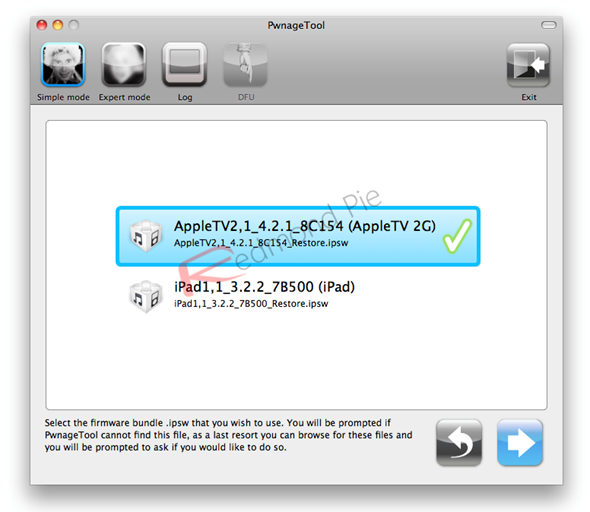Screen dimensions: 590x512
Task: Exit PwnageTool via Exit icon
Action: [x=528, y=65]
